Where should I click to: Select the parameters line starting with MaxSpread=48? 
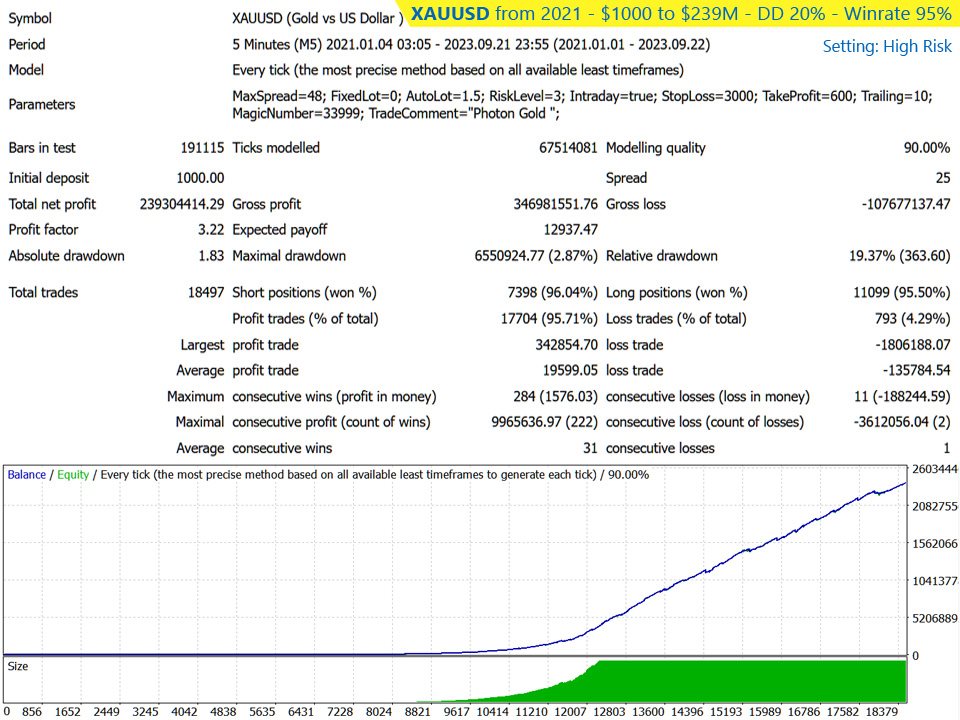coord(582,96)
